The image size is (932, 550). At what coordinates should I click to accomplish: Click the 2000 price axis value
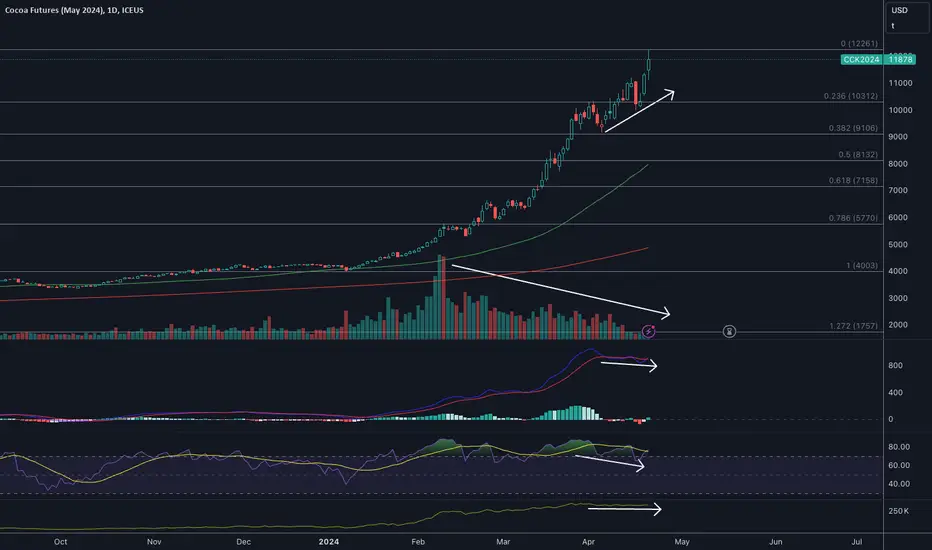click(898, 325)
